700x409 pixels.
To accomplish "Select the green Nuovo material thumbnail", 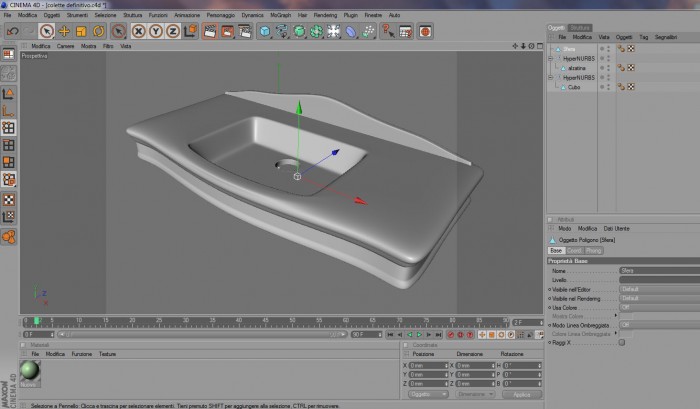I will pyautogui.click(x=30, y=374).
